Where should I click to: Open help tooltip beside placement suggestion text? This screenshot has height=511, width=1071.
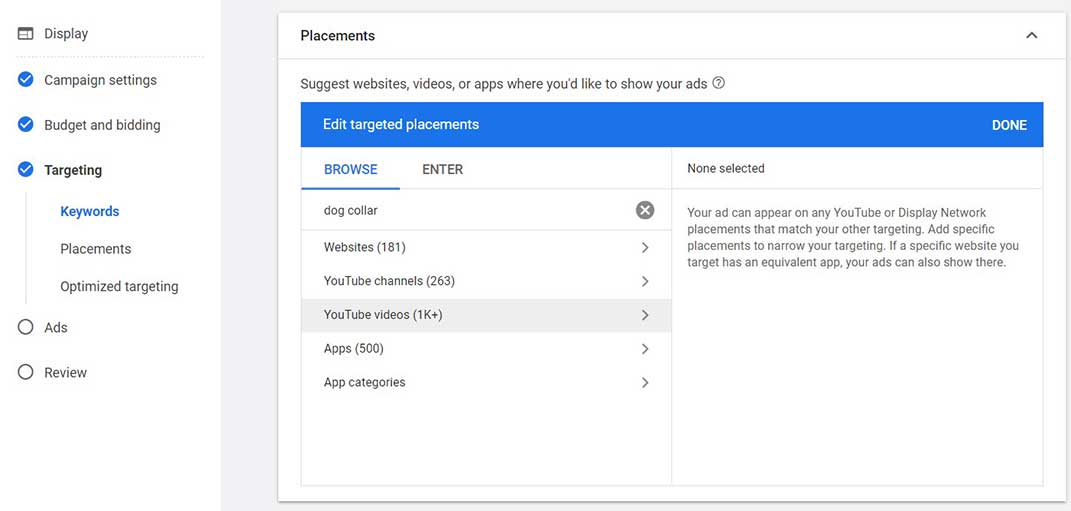point(718,83)
